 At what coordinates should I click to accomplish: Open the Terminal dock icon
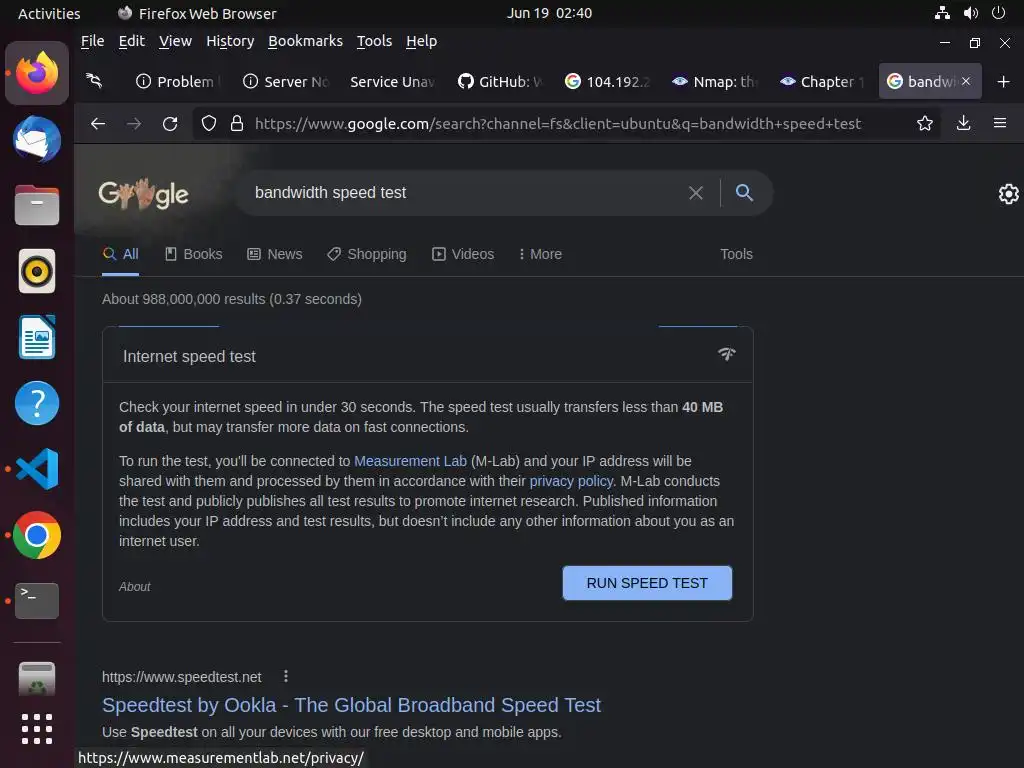[37, 601]
